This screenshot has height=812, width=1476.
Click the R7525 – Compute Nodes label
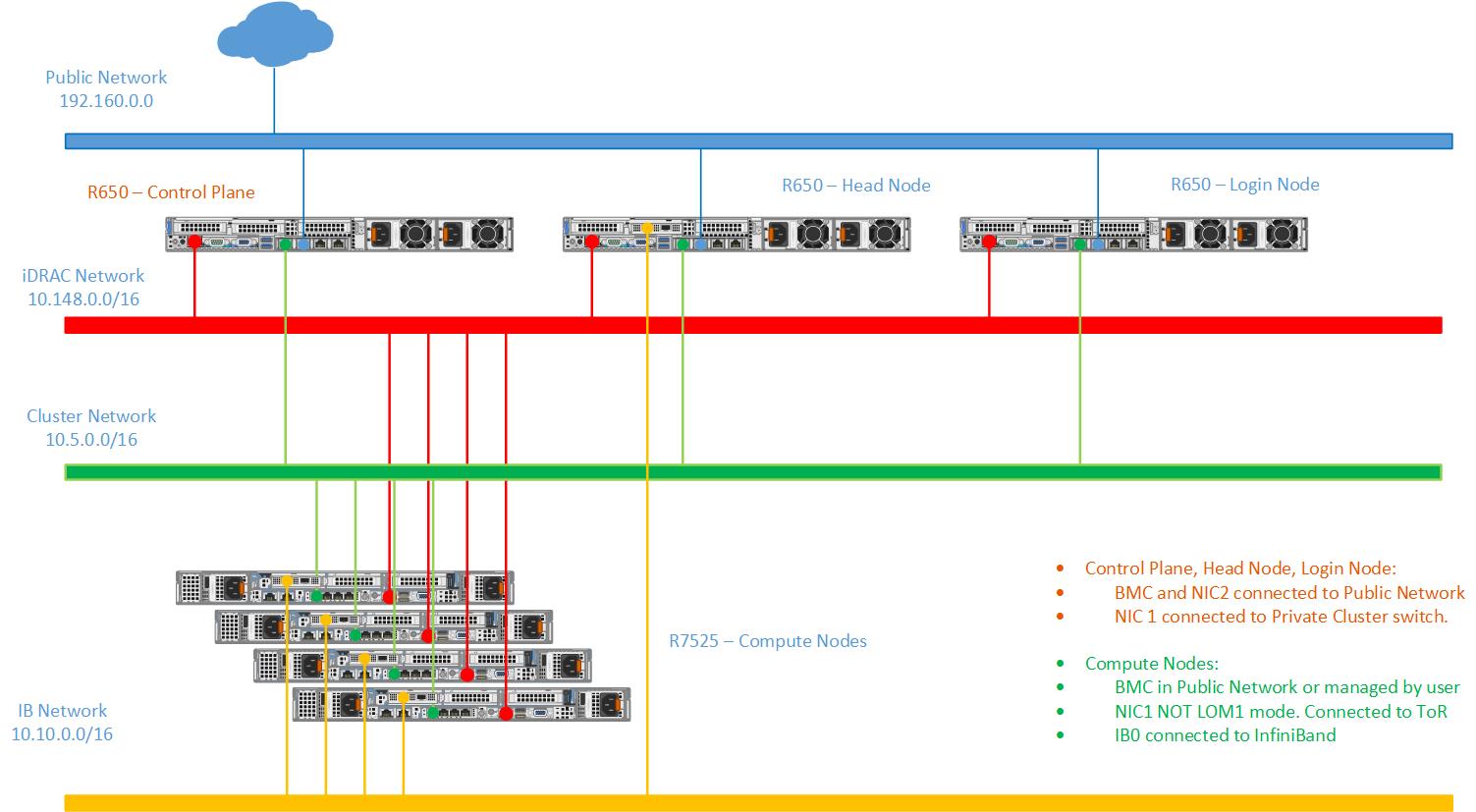coord(768,641)
